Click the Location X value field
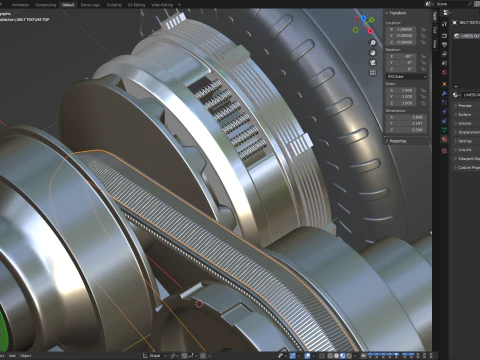This screenshot has width=480, height=360. 401,29
